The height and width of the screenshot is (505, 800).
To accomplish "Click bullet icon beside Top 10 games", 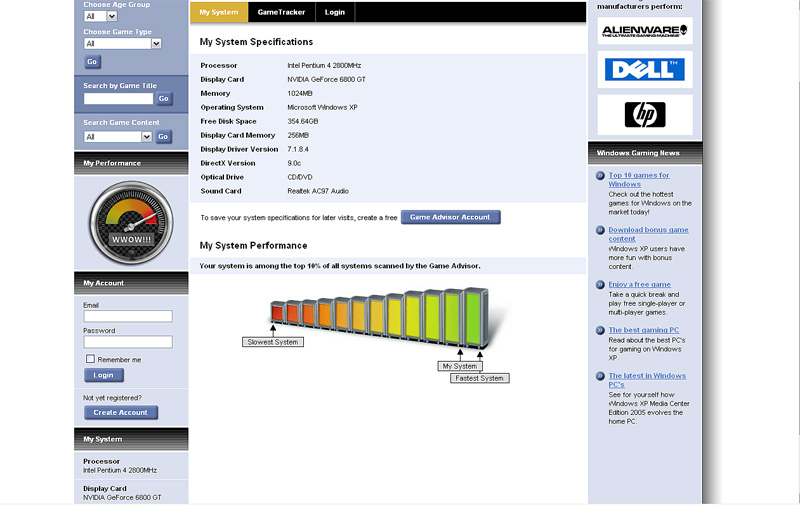I will pos(601,176).
